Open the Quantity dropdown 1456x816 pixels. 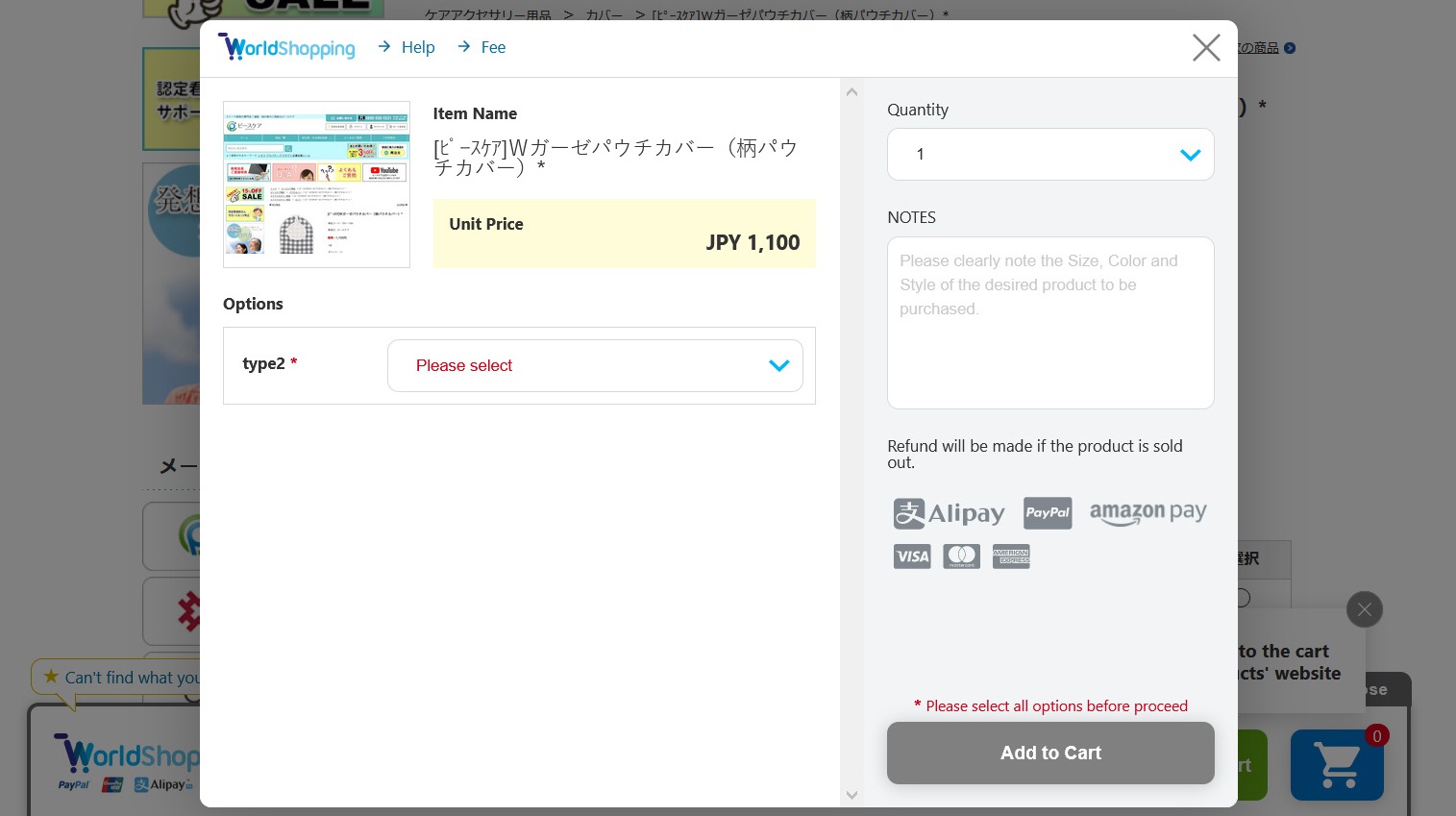tap(1049, 155)
